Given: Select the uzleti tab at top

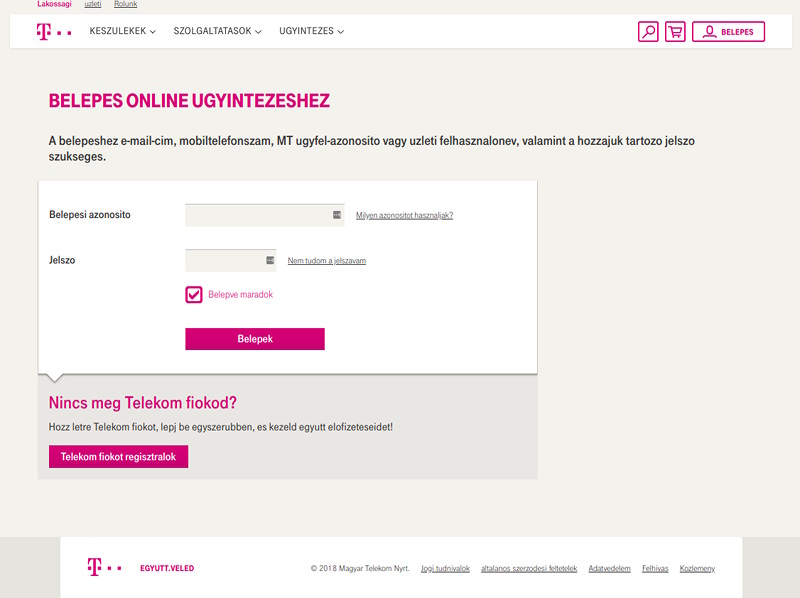Looking at the screenshot, I should (x=93, y=4).
